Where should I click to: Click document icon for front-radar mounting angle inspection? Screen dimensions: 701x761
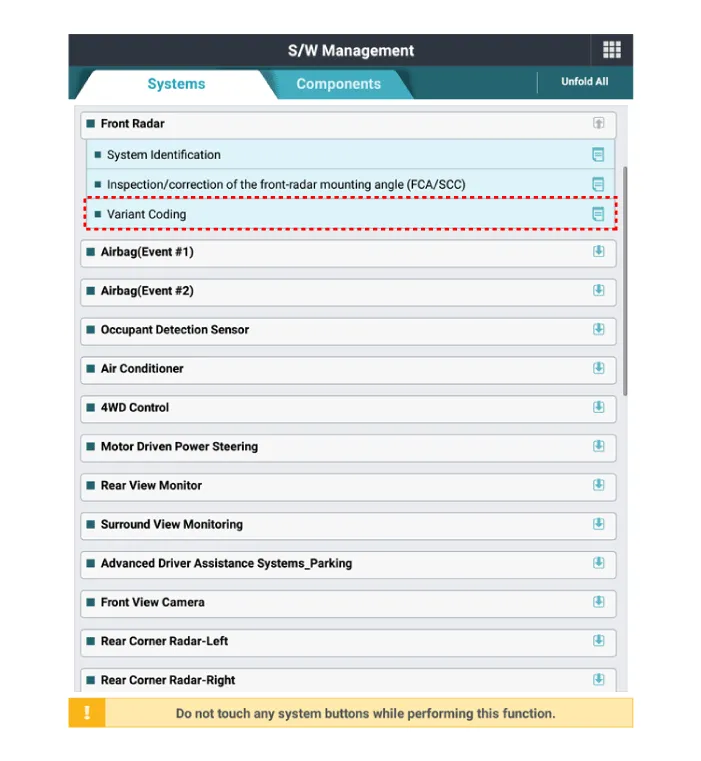pyautogui.click(x=598, y=184)
